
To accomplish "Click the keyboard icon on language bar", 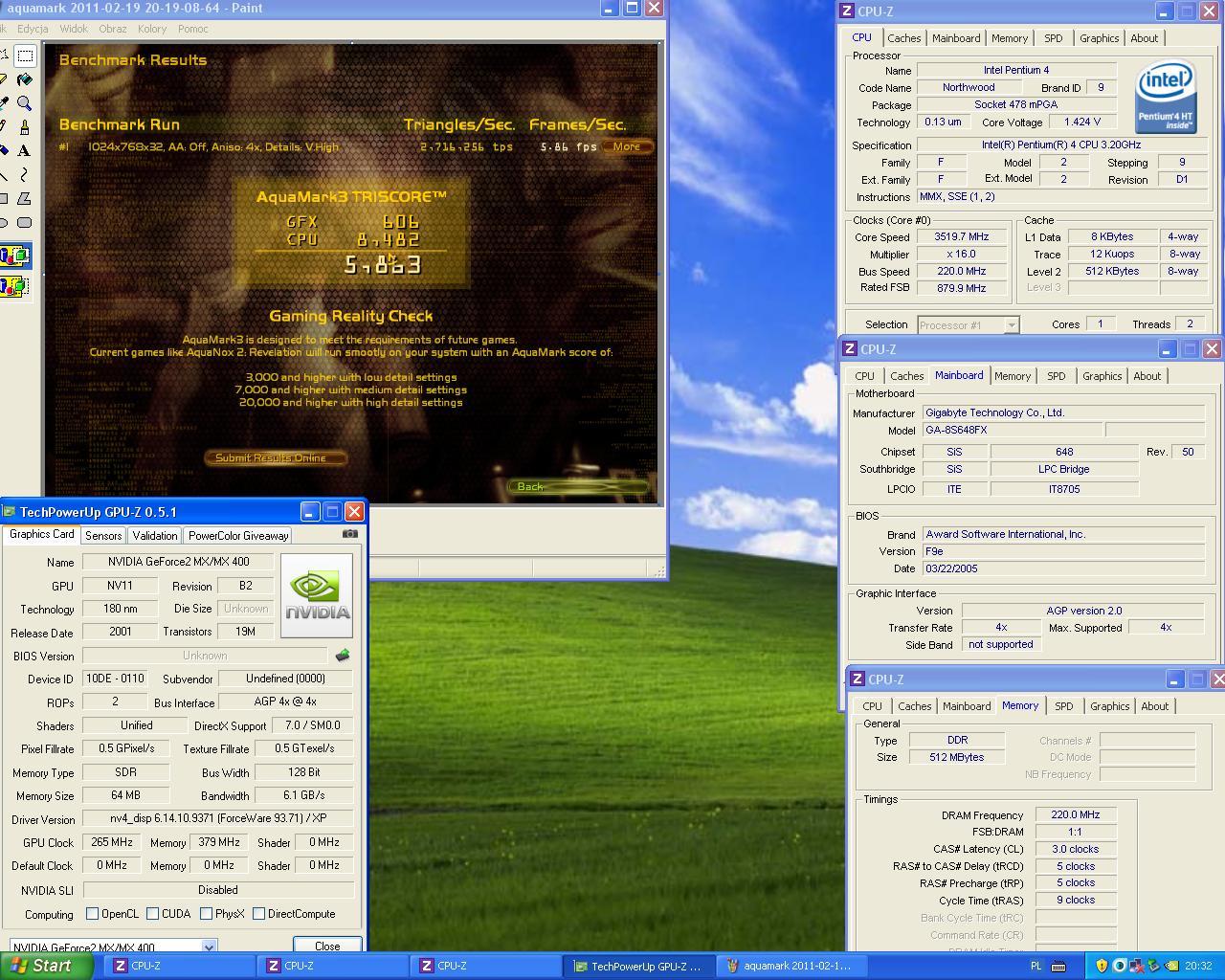I will pyautogui.click(x=1058, y=967).
